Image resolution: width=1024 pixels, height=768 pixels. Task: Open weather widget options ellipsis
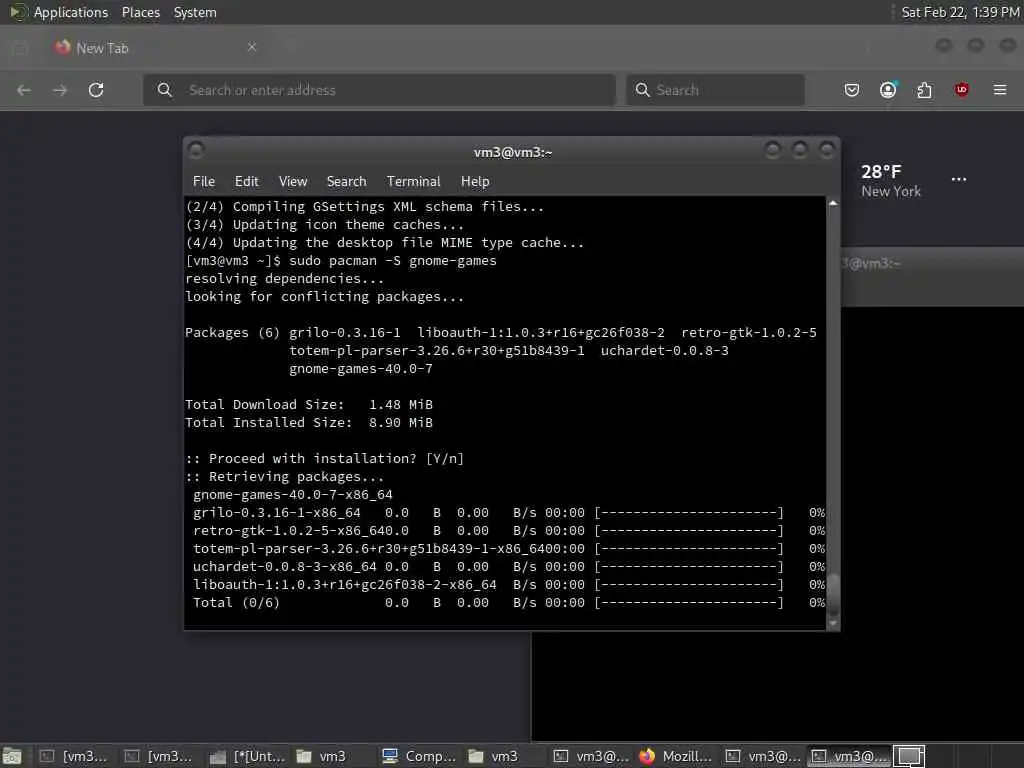[x=959, y=180]
